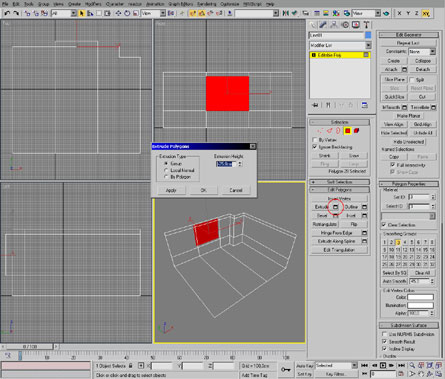Open reference coordinate View dropdown
445x379 pixels.
pos(153,13)
